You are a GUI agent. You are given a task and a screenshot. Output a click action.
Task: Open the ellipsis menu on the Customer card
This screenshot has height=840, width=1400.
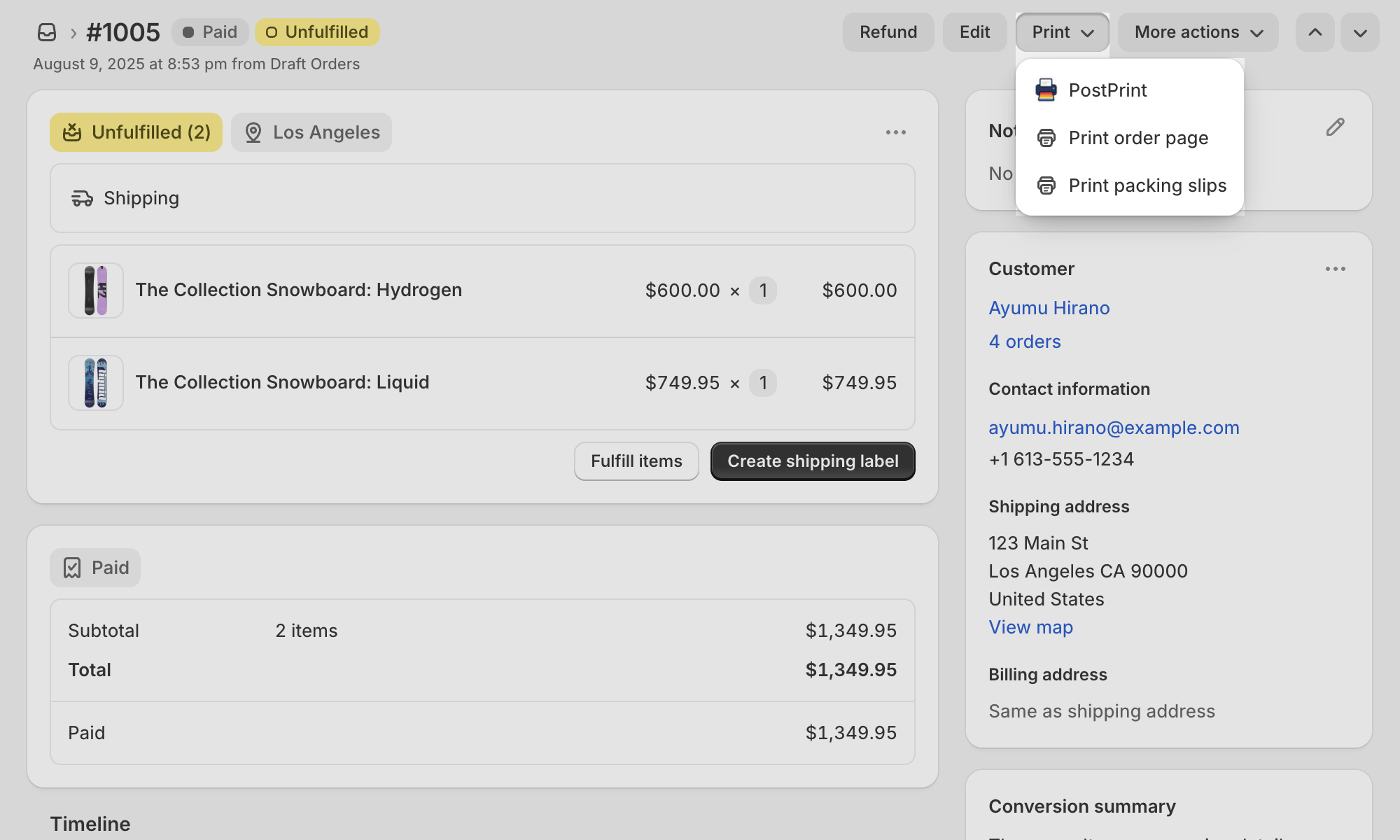pos(1336,268)
